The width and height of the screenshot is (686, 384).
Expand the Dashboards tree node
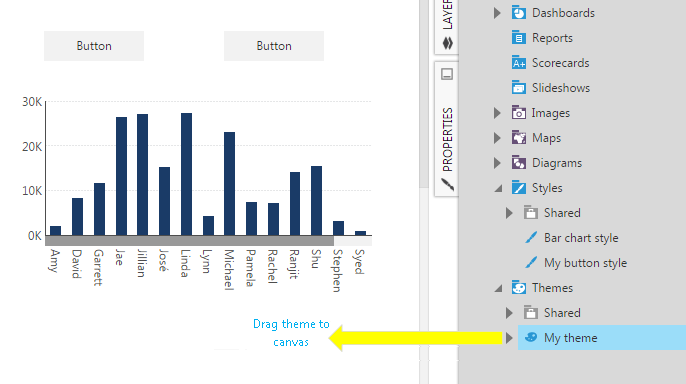tap(497, 13)
